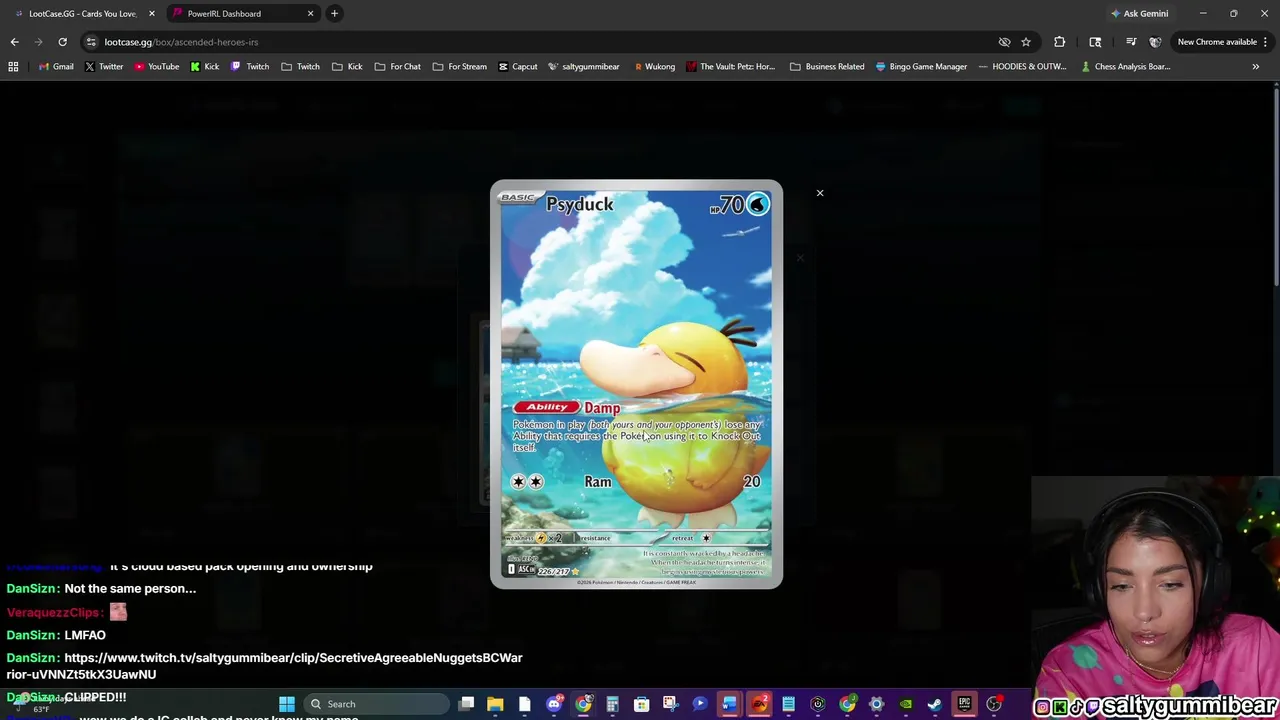The width and height of the screenshot is (1280, 720).
Task: Open the Twitter bookmark
Action: pyautogui.click(x=104, y=67)
